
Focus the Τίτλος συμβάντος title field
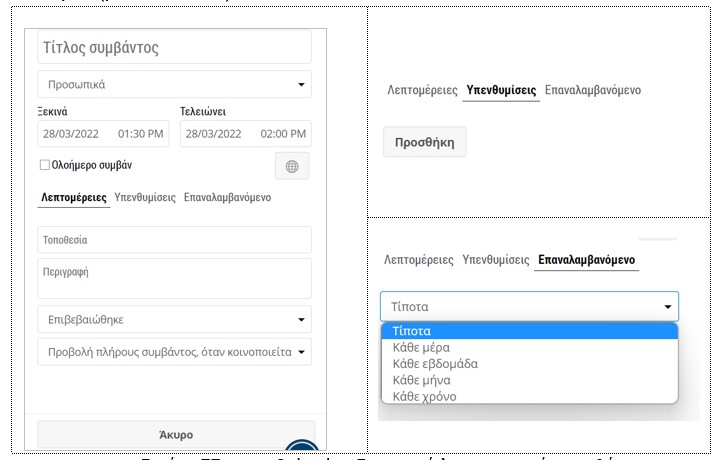tap(174, 47)
